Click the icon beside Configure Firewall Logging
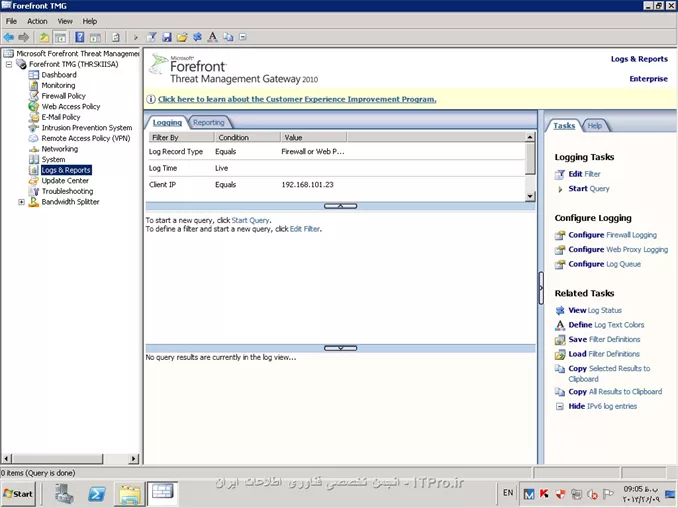This screenshot has height=508, width=678. 560,235
